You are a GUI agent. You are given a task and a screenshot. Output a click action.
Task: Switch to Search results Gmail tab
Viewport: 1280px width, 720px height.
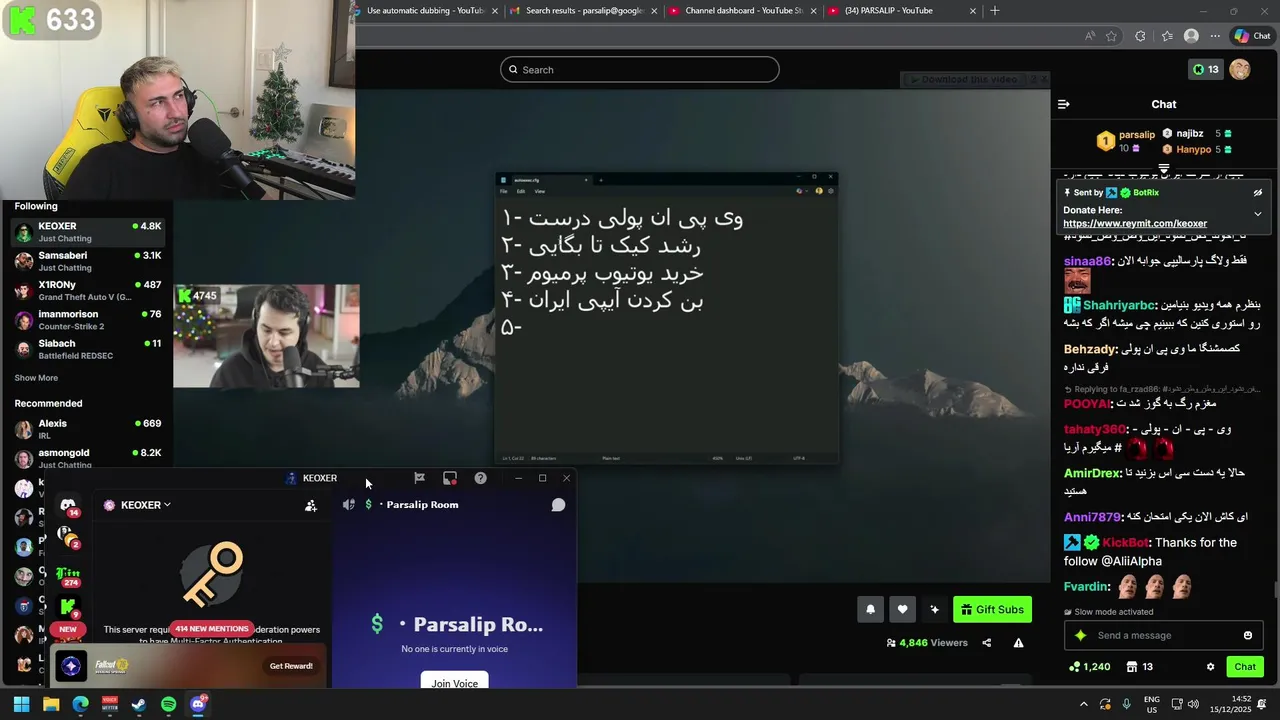tap(585, 11)
